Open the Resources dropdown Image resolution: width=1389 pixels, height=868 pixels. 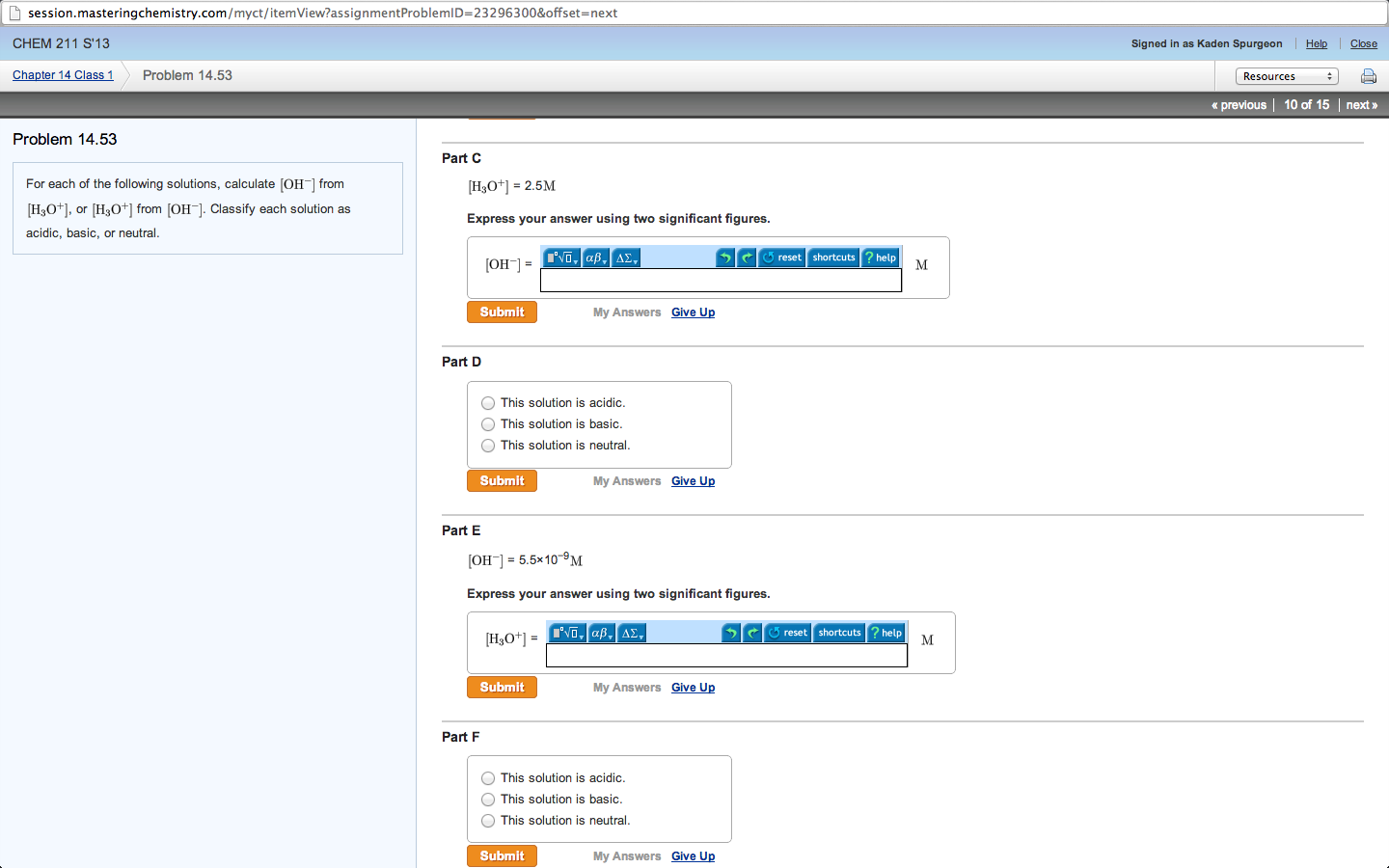tap(1287, 75)
